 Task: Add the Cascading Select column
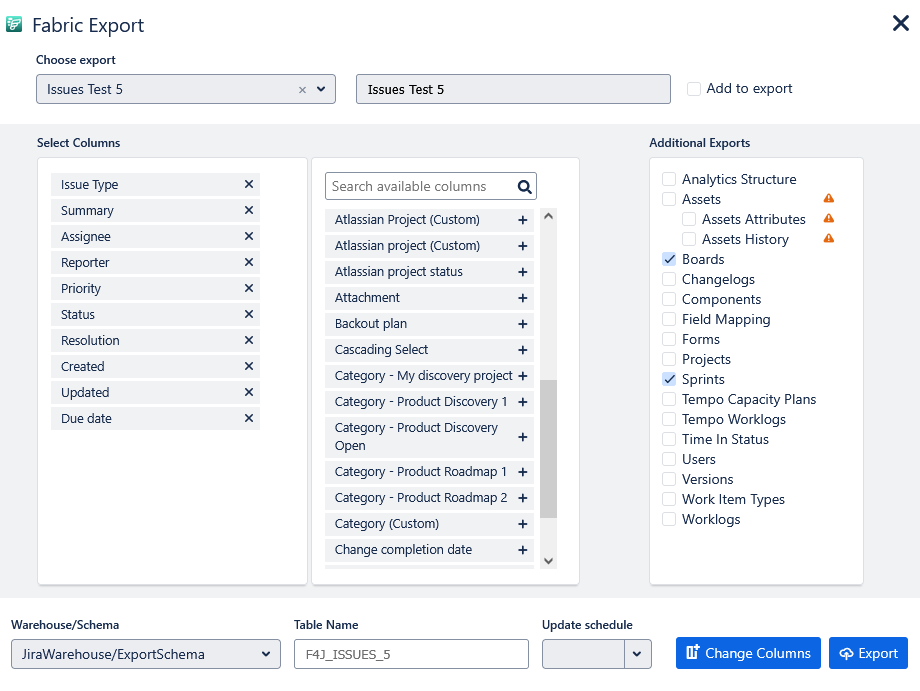(x=522, y=350)
